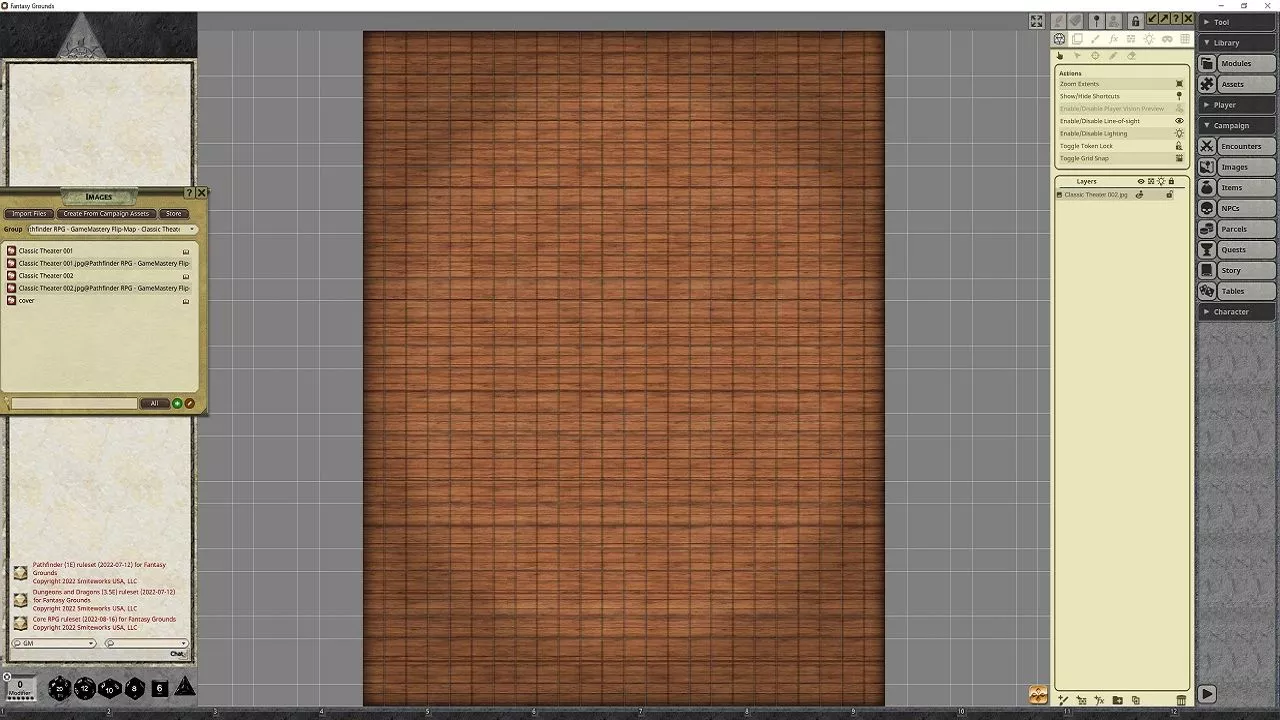Open the cover image entry
Screen dimensions: 1280x720
tap(98, 300)
